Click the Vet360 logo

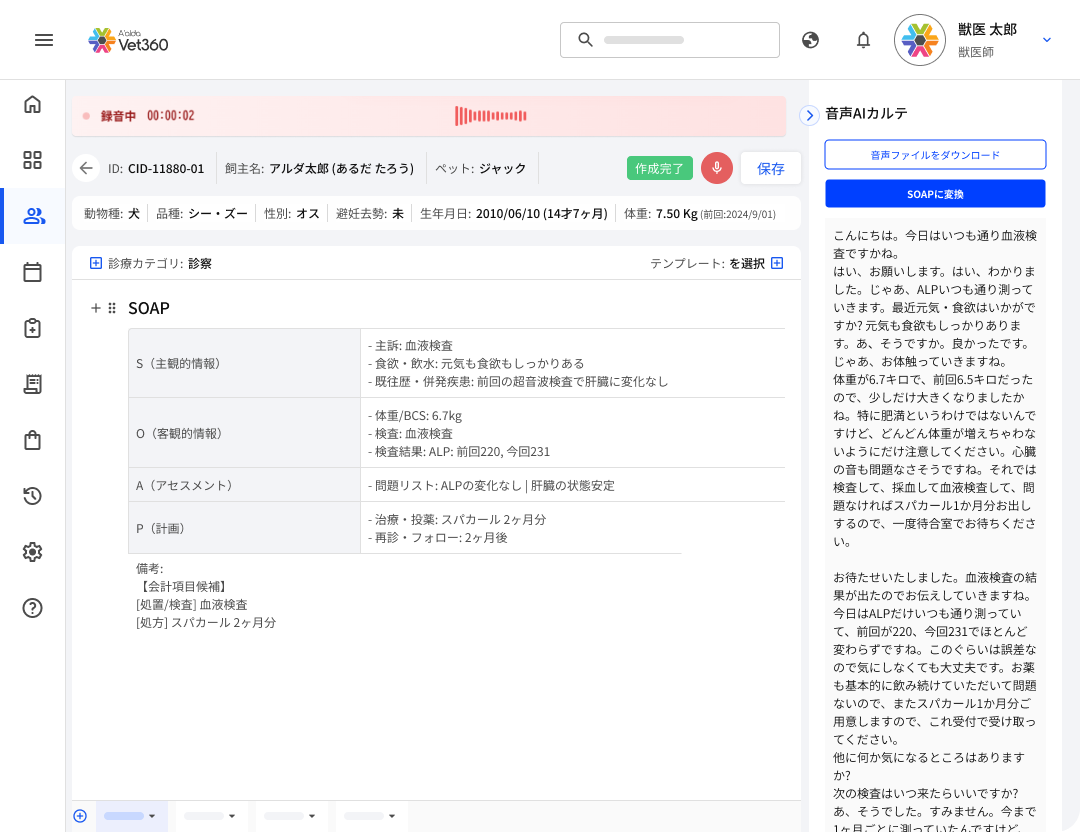(128, 41)
